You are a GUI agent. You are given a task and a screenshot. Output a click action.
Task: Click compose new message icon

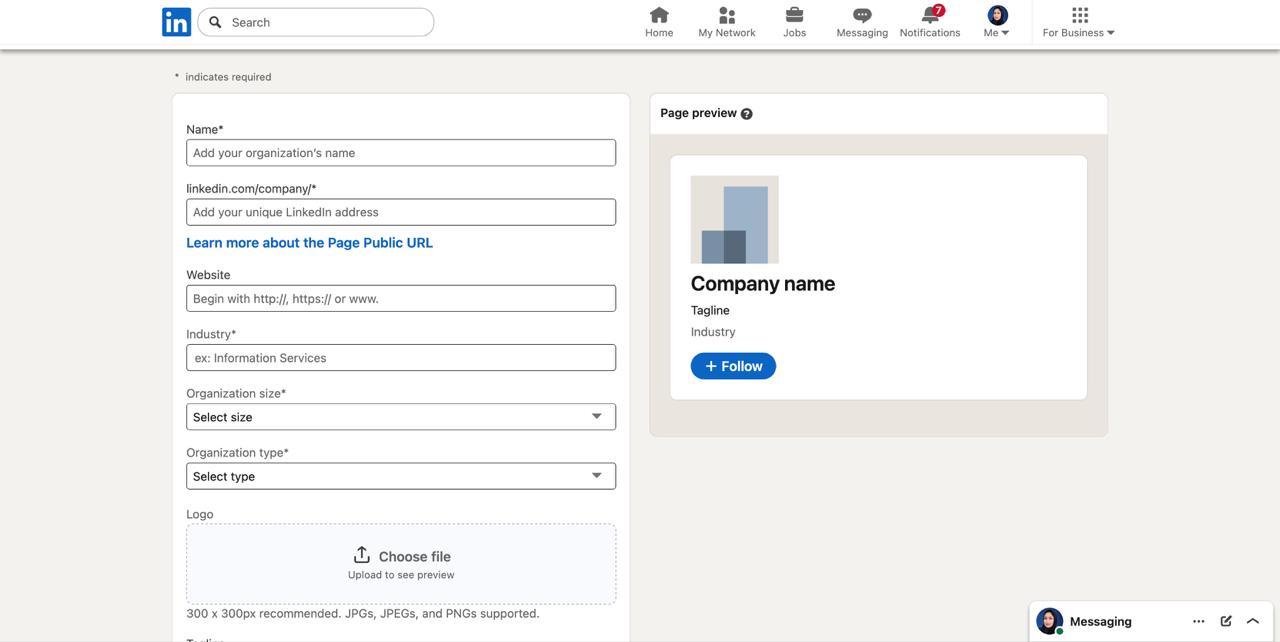(1226, 621)
